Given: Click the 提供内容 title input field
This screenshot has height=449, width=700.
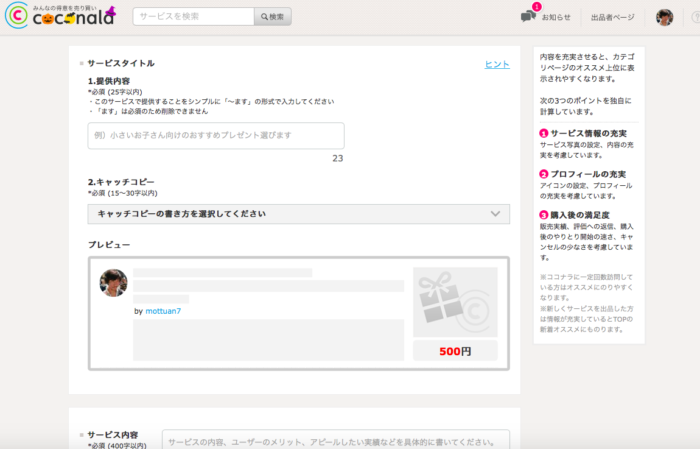Looking at the screenshot, I should (x=216, y=135).
